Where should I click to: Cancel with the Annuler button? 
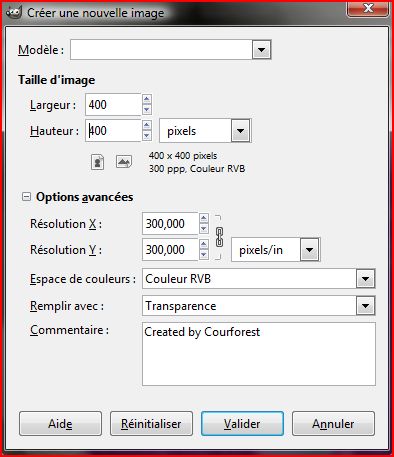[333, 424]
